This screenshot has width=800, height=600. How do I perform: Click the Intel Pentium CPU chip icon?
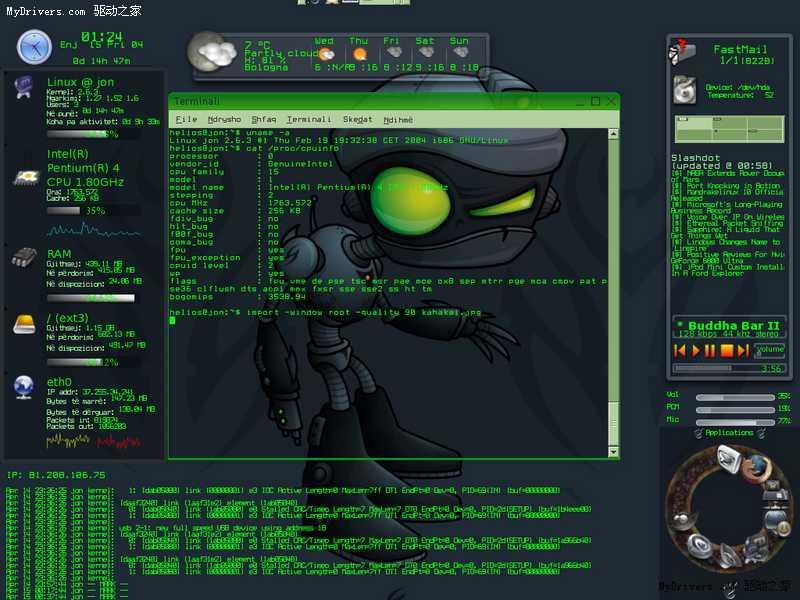coord(26,177)
